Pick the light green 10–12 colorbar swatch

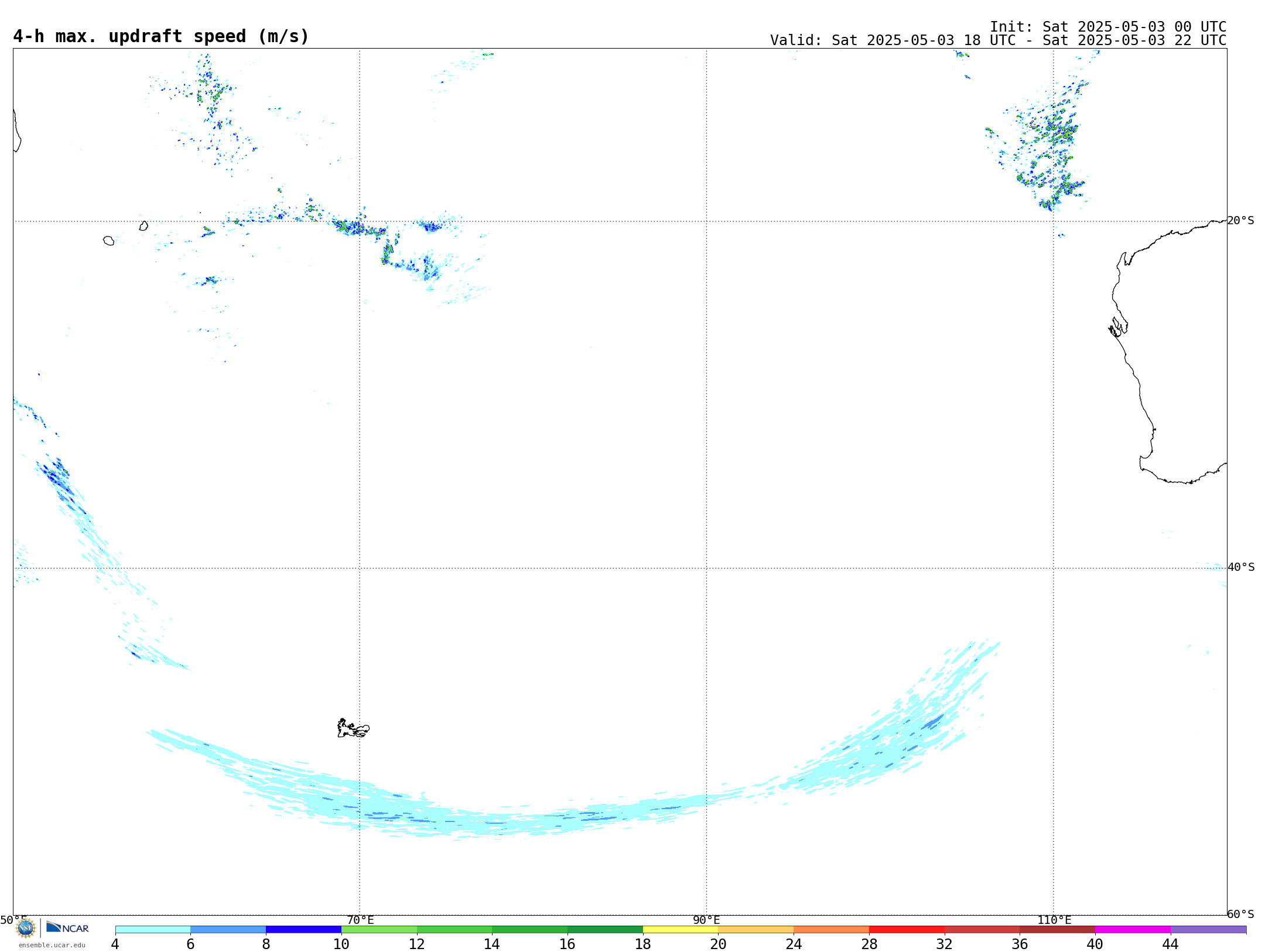[379, 929]
